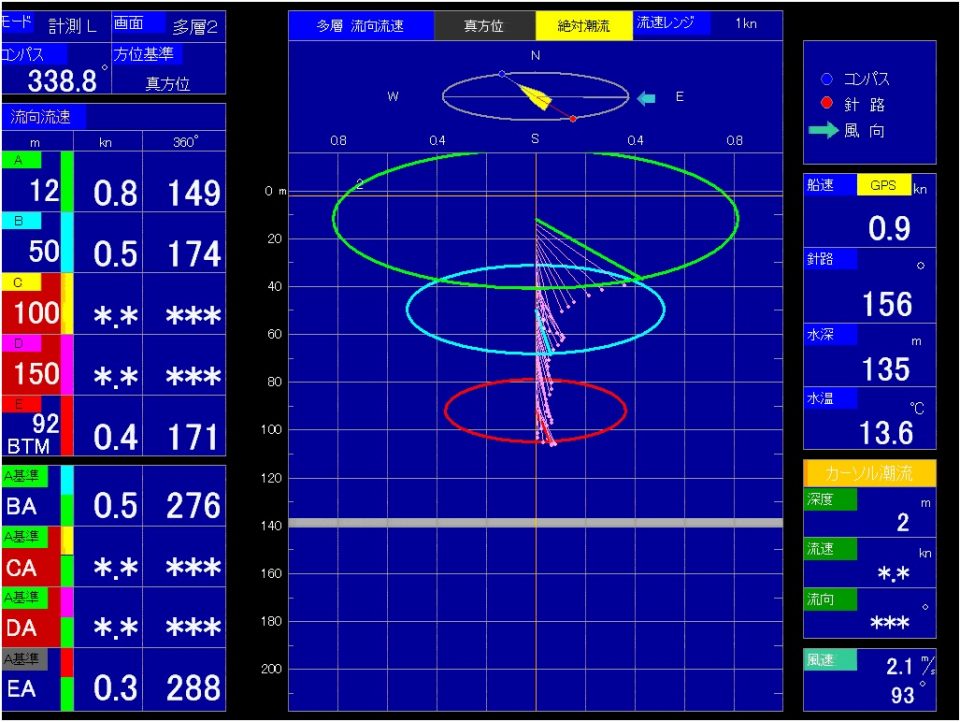Click the 画面 label
The height and width of the screenshot is (722, 960).
coord(138,23)
